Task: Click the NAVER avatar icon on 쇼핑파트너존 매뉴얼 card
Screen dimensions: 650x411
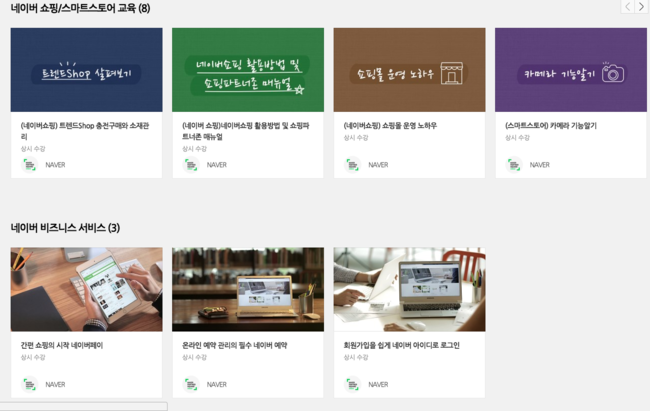Action: 191,165
